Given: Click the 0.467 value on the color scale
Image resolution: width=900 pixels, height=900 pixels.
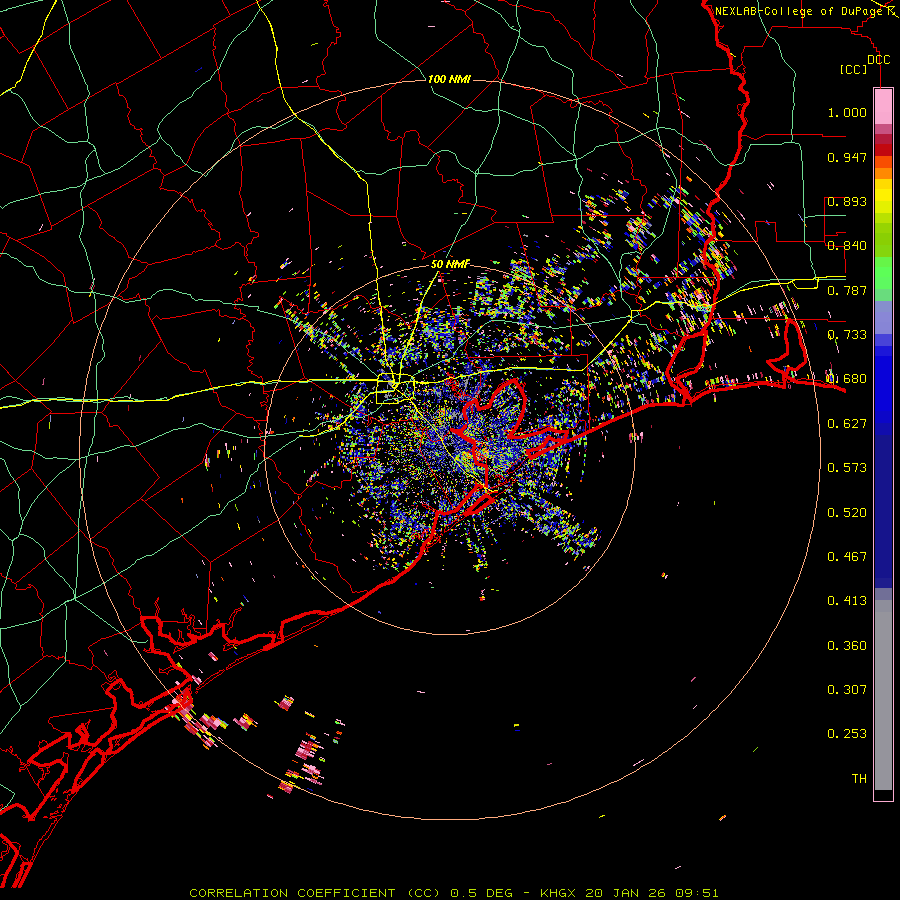Looking at the screenshot, I should tap(847, 557).
